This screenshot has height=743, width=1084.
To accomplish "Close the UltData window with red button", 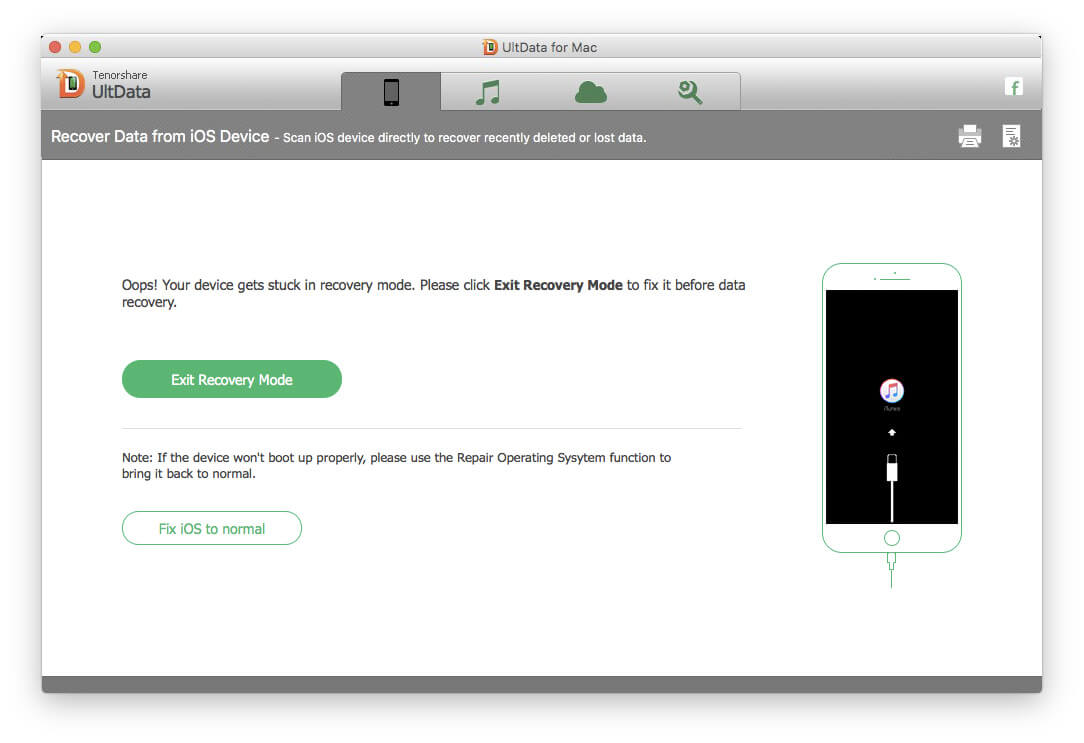I will click(56, 47).
